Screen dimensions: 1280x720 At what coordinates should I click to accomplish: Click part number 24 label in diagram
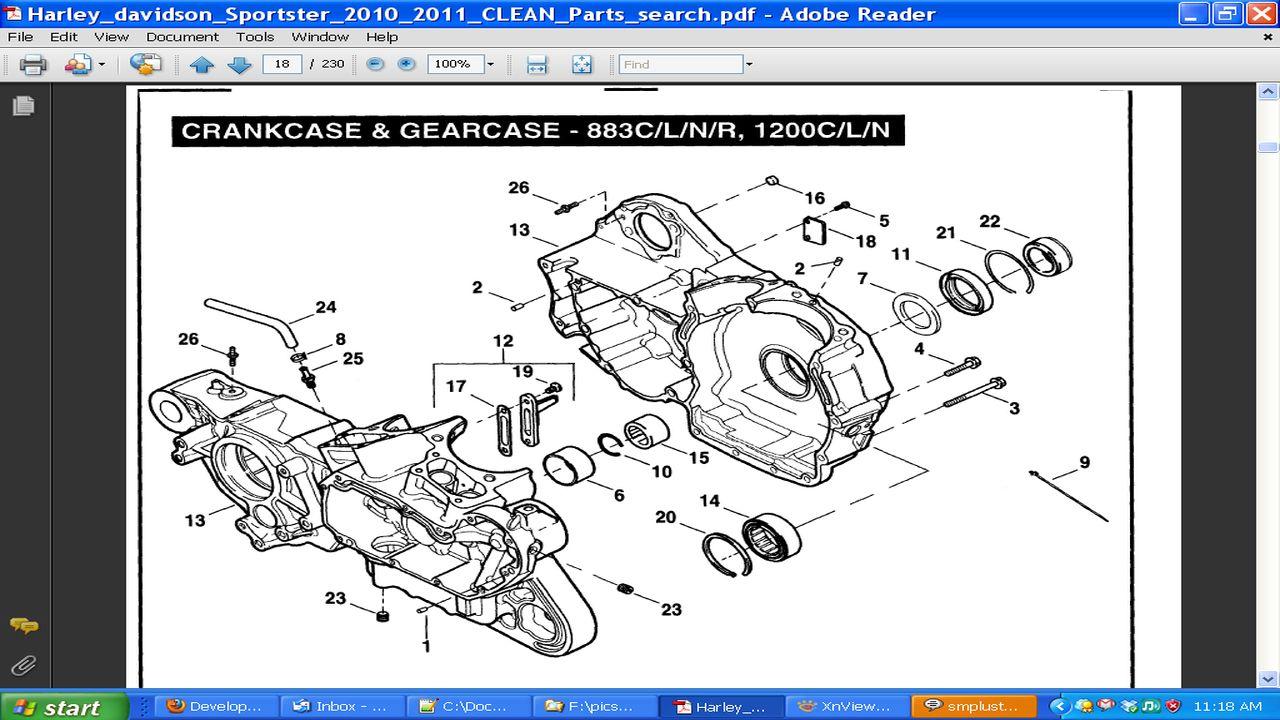pos(326,307)
